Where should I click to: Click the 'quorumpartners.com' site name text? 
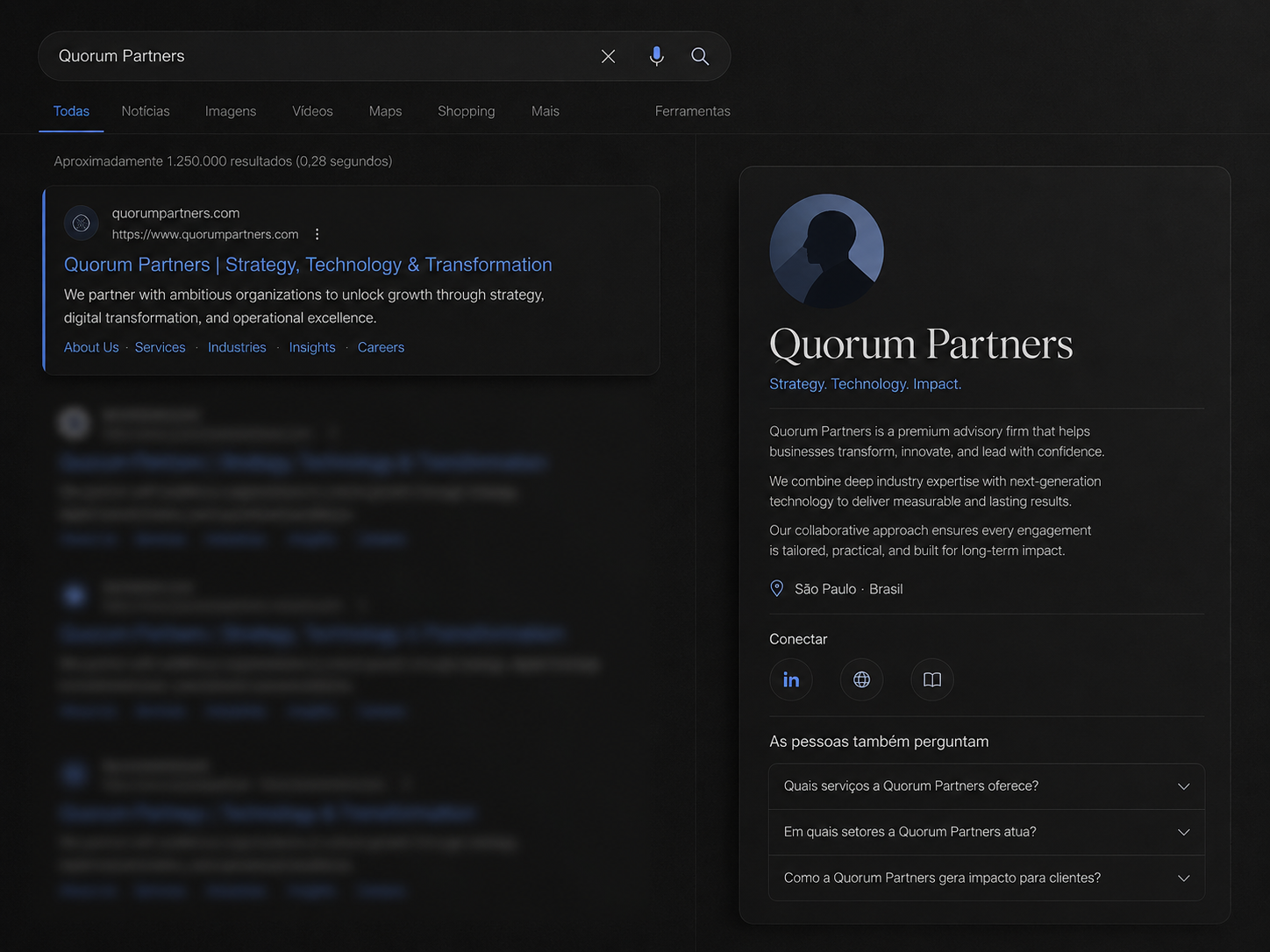[175, 213]
